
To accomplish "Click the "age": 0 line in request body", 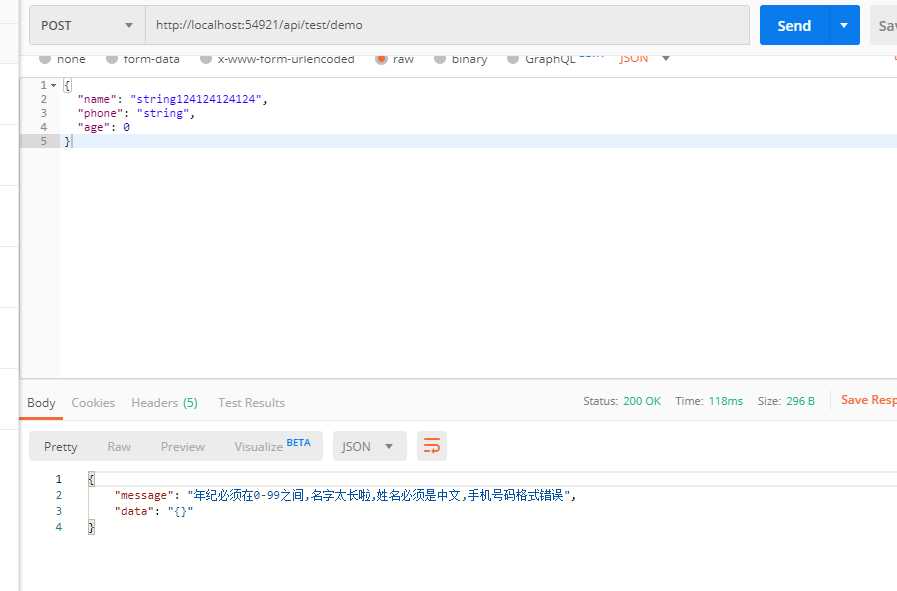I will (104, 127).
